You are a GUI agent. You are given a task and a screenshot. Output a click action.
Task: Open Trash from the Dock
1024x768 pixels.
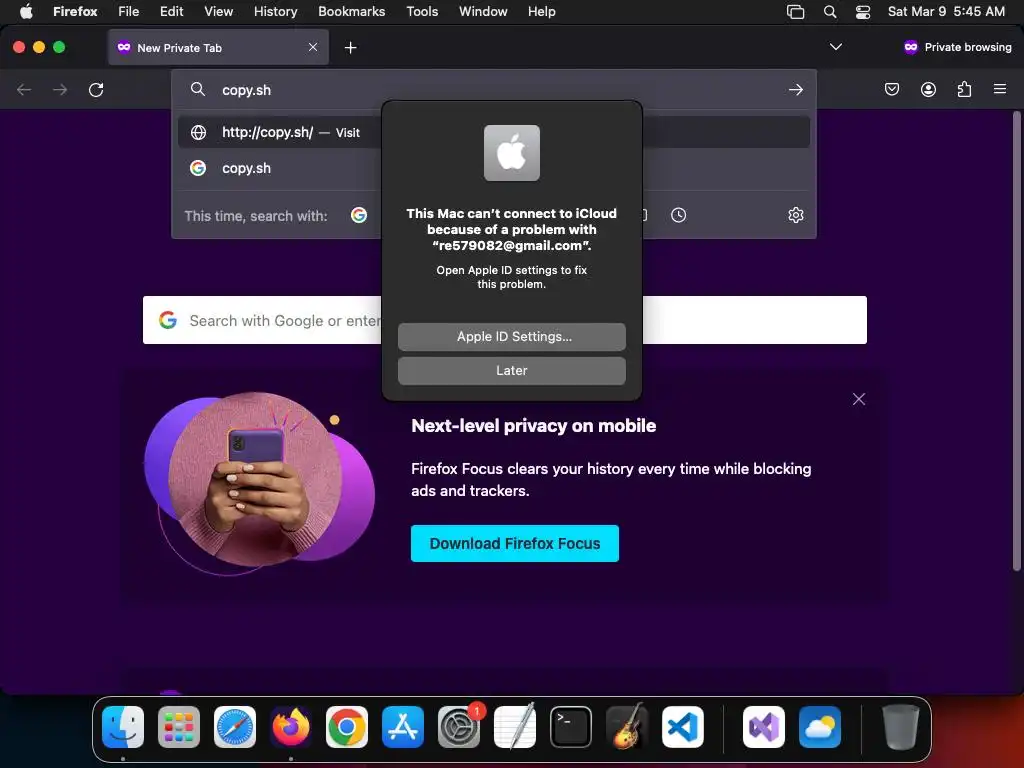coord(901,726)
